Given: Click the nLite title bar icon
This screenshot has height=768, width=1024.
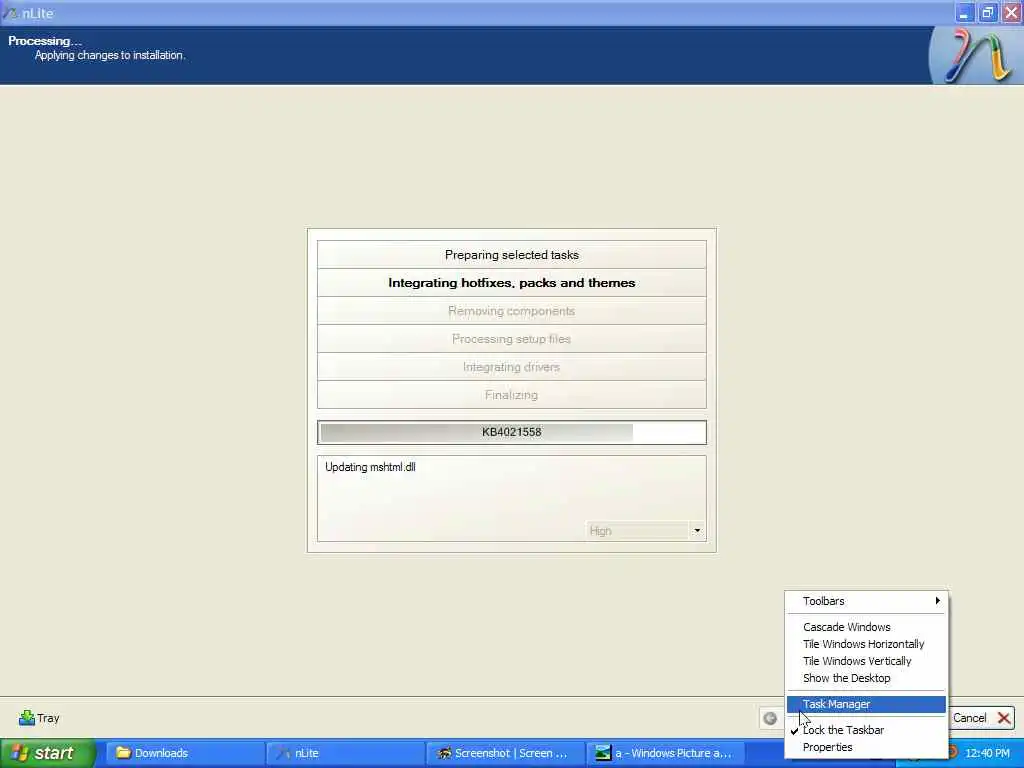Looking at the screenshot, I should tap(10, 13).
